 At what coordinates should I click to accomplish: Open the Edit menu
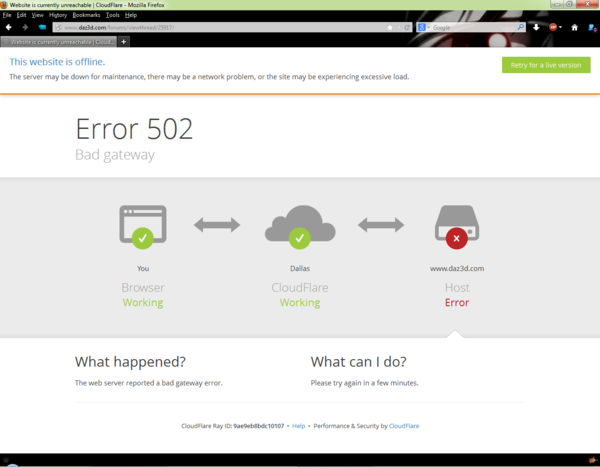(x=21, y=15)
